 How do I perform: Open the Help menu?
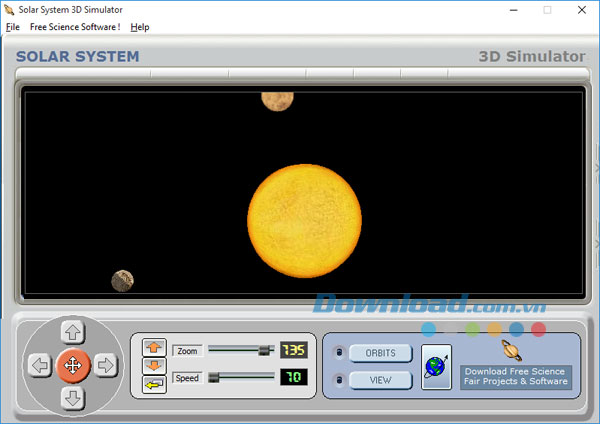click(x=140, y=27)
